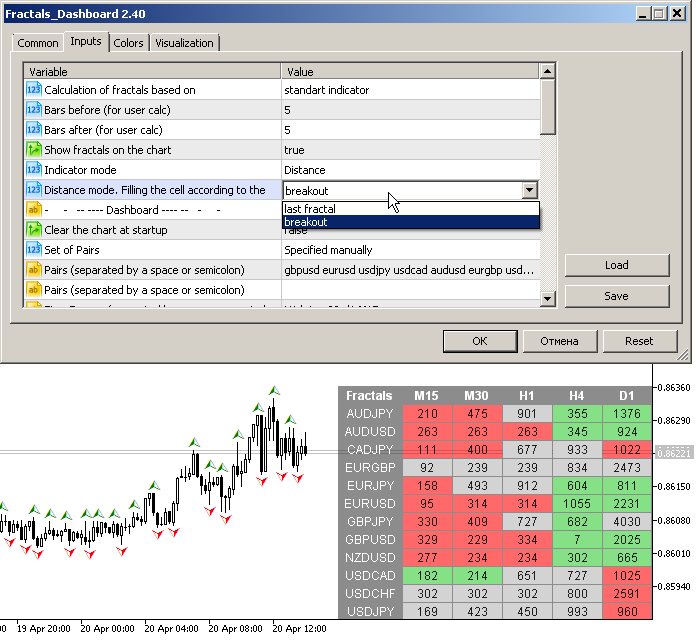Click the 'true' value of Show fractals
The width and height of the screenshot is (698, 640).
point(411,150)
